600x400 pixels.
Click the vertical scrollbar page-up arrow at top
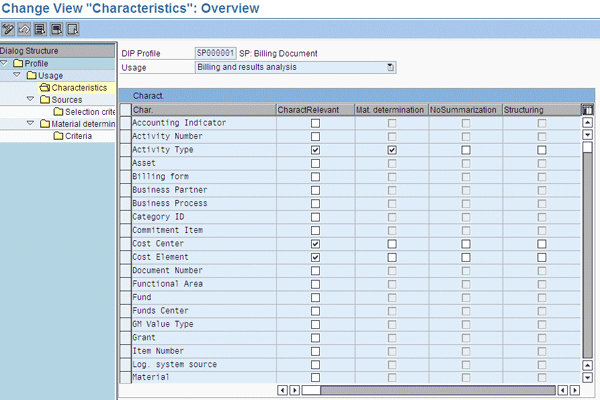587,122
